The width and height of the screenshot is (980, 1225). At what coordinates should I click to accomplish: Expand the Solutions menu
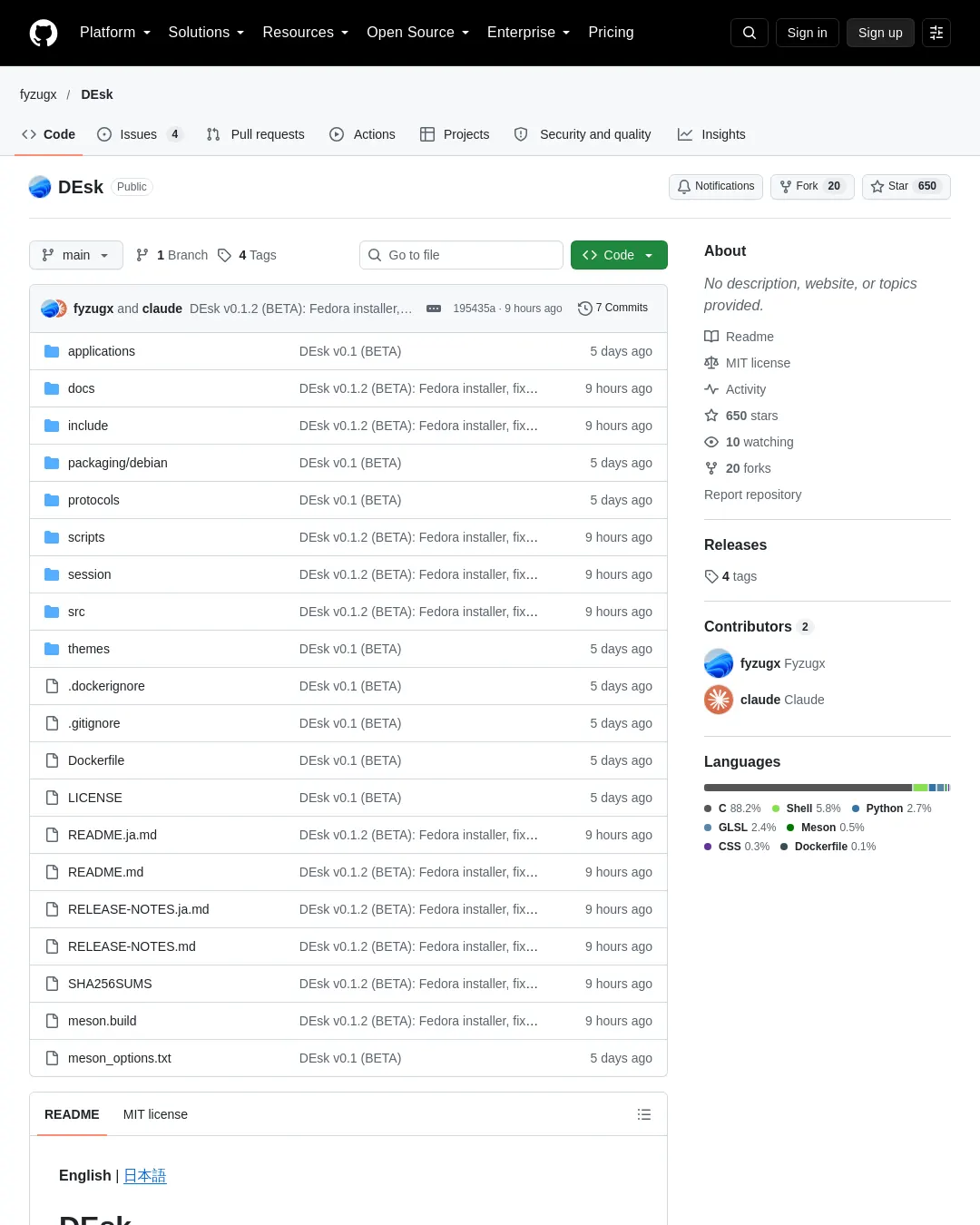(x=206, y=33)
